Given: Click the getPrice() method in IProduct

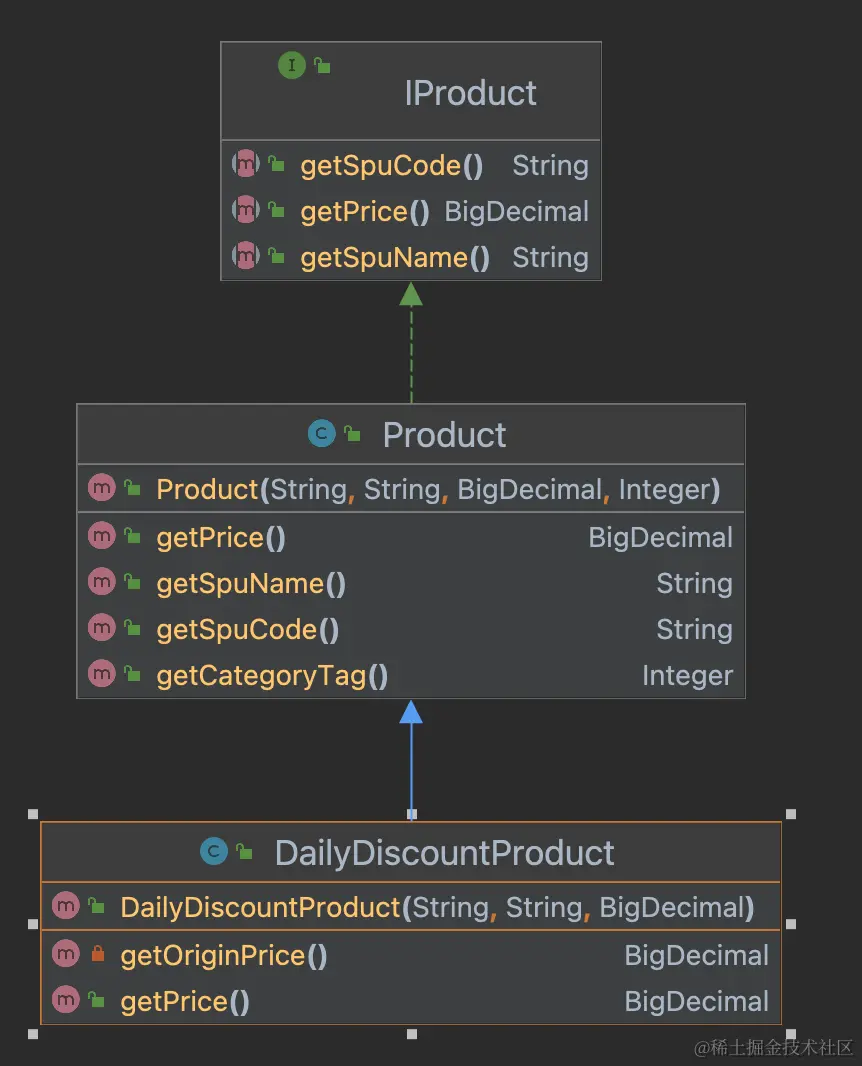Looking at the screenshot, I should click(364, 212).
